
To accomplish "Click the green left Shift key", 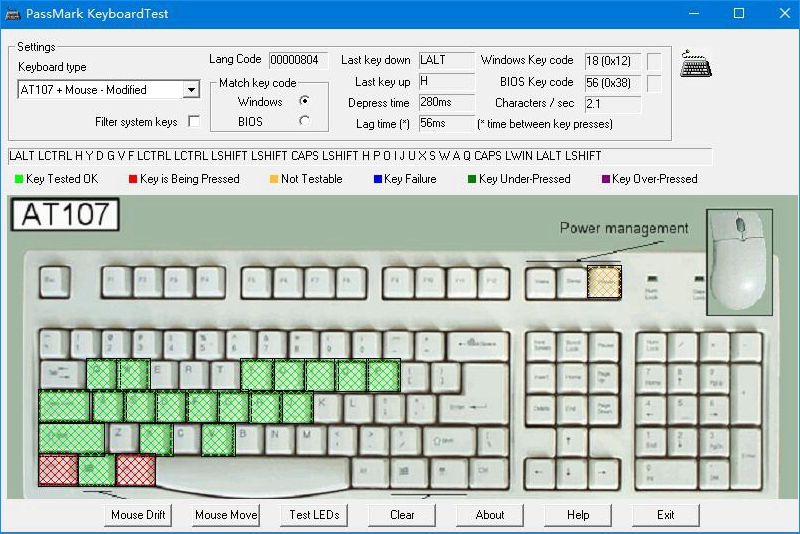I will 72,439.
